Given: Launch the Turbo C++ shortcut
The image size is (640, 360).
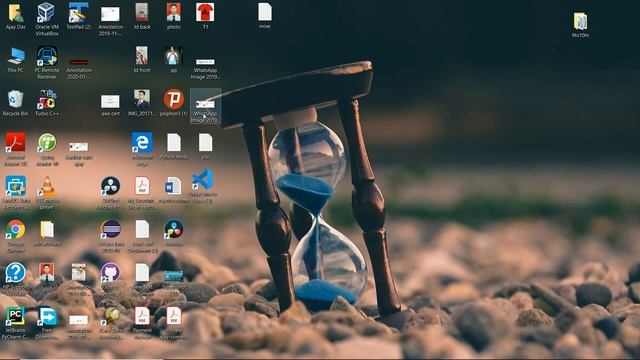Looking at the screenshot, I should 47,103.
